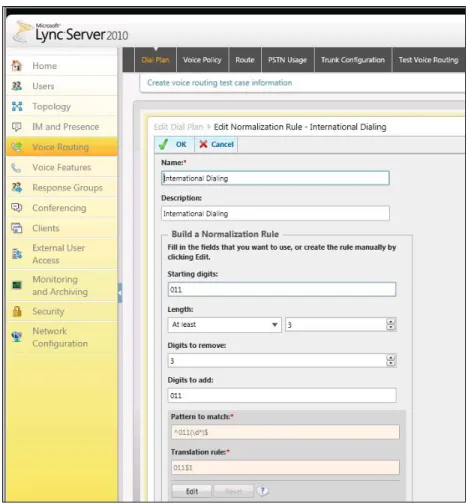Switch to the PSTN Usage tab
Viewport: 471px width, 504px height.
(288, 60)
